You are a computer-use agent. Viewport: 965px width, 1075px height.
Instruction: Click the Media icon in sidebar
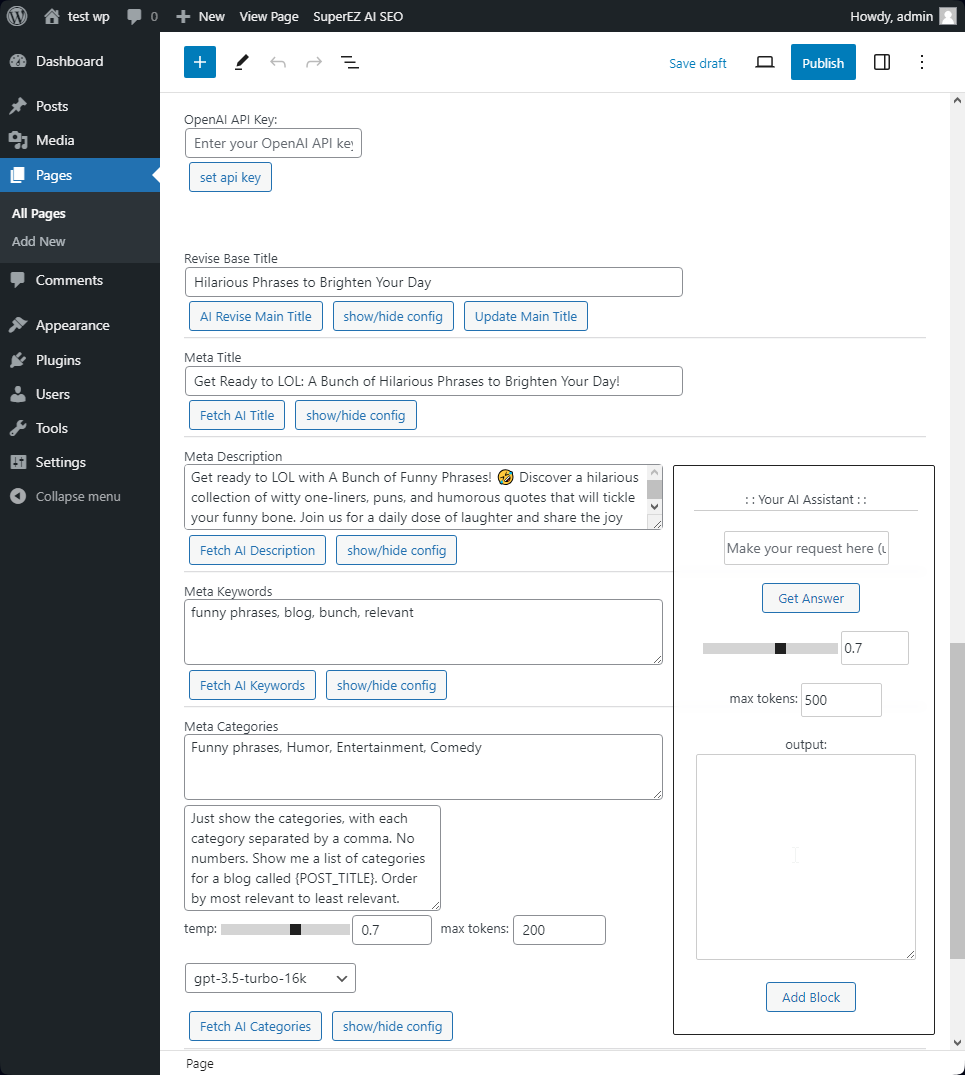coord(18,141)
